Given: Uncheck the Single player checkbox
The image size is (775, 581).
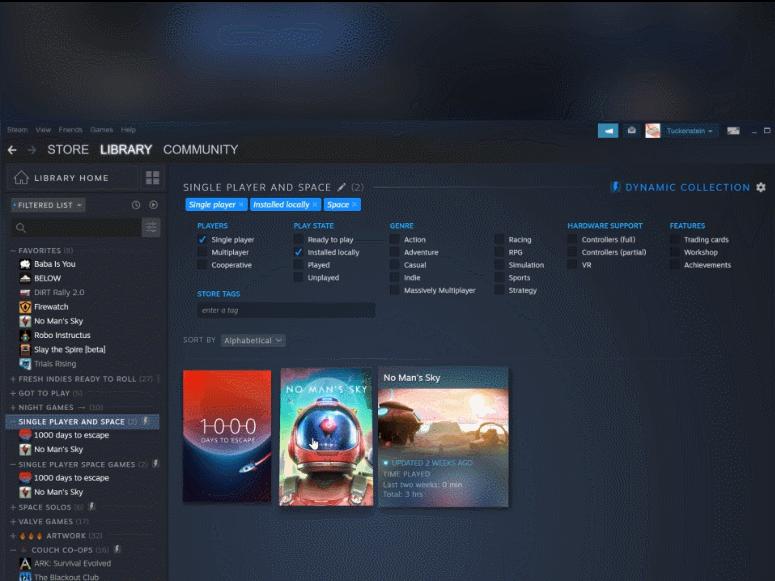Looking at the screenshot, I should pos(202,240).
